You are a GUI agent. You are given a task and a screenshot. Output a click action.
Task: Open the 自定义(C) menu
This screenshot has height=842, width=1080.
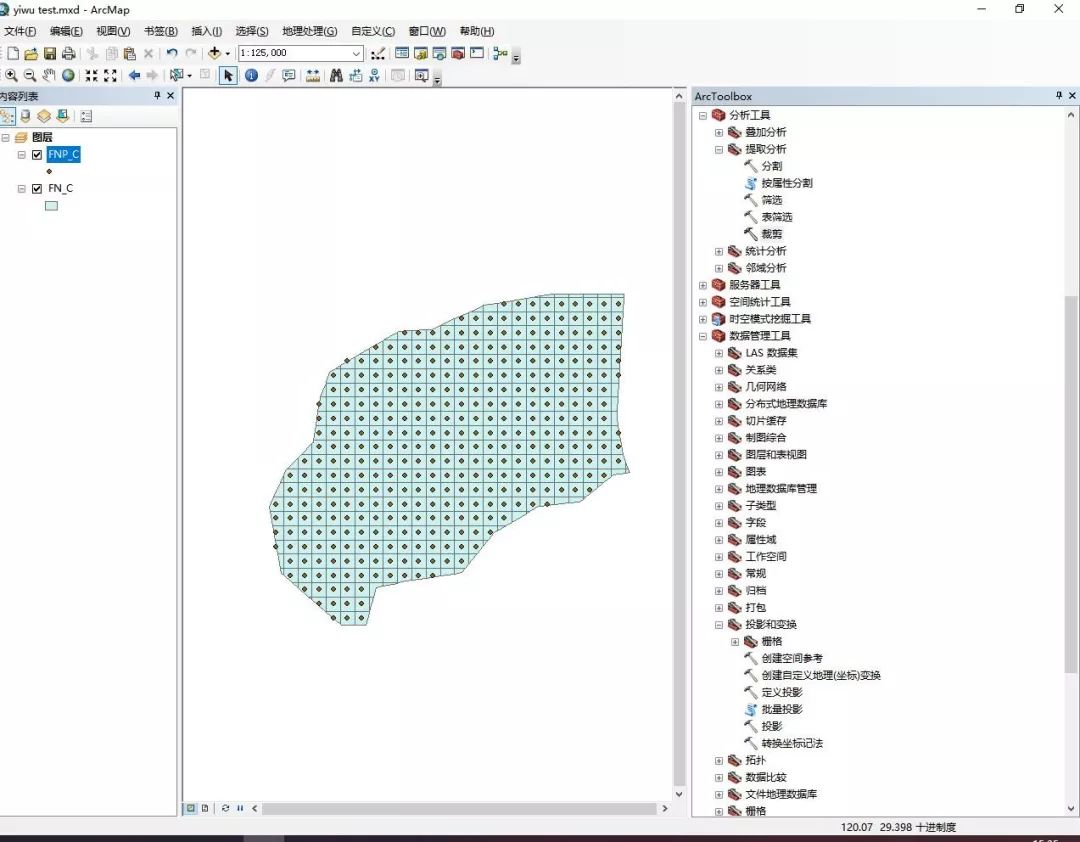pos(373,31)
